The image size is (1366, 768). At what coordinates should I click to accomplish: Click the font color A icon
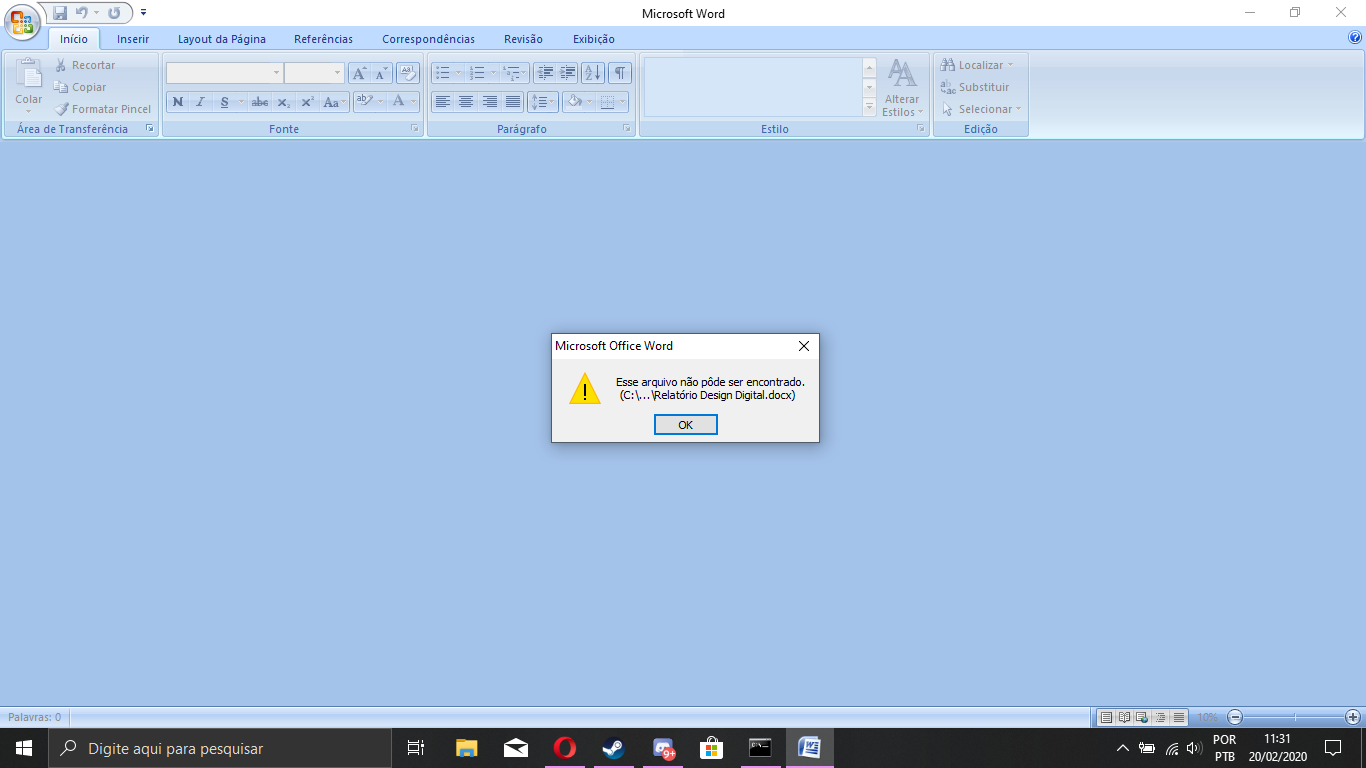(399, 101)
